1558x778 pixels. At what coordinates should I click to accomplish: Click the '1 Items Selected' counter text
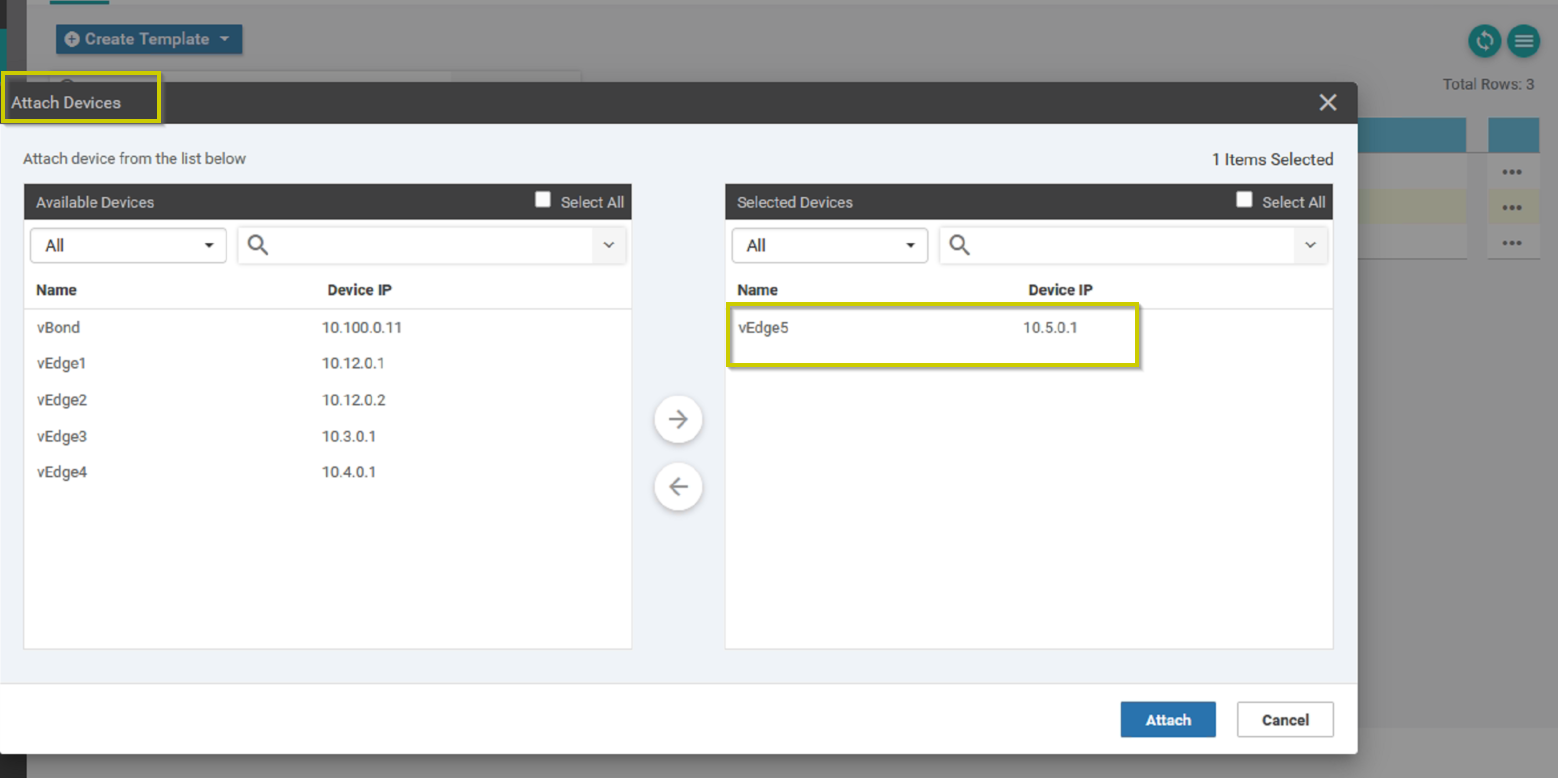point(1272,159)
